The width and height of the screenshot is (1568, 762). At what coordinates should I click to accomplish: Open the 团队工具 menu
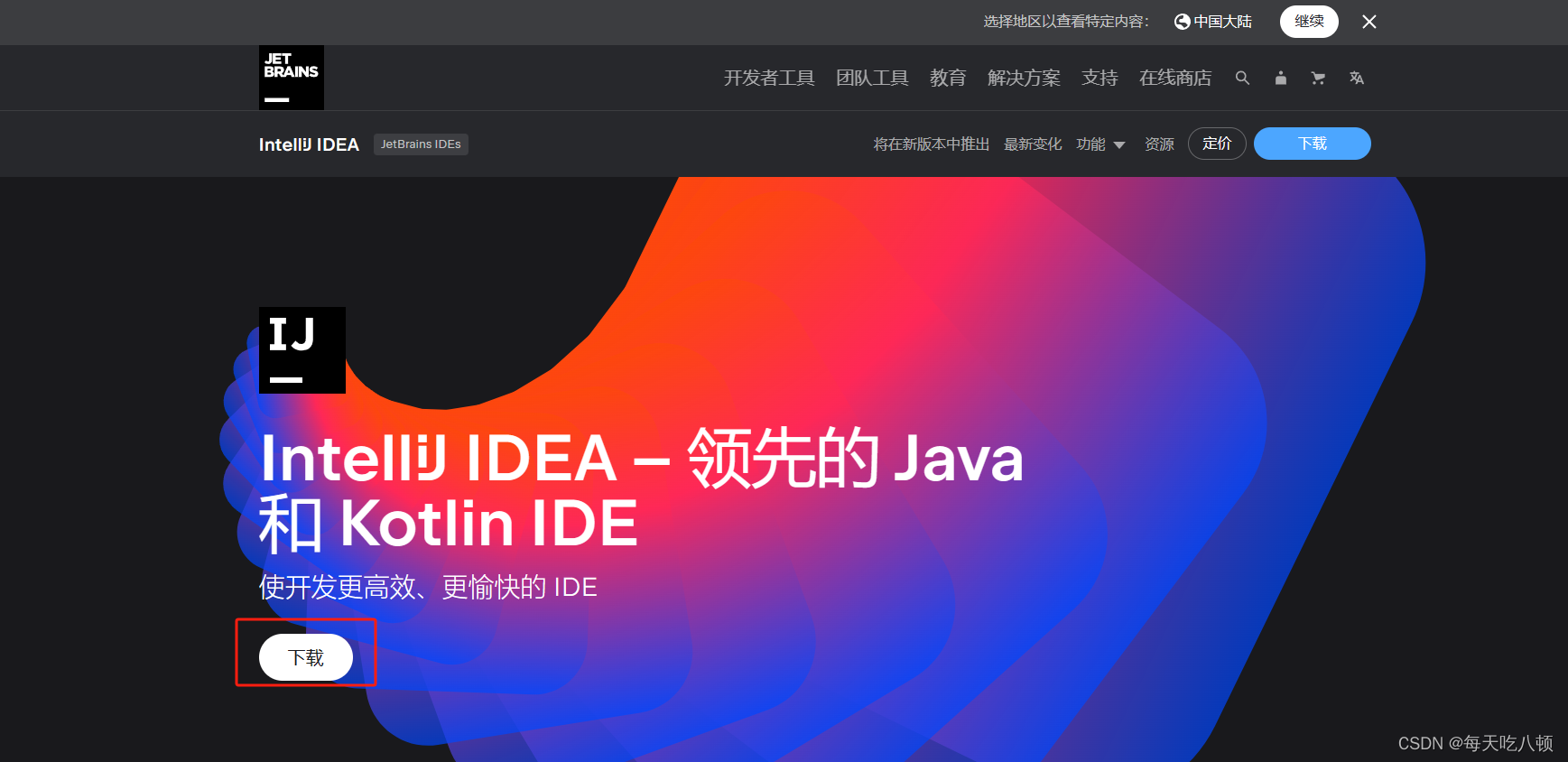[872, 79]
